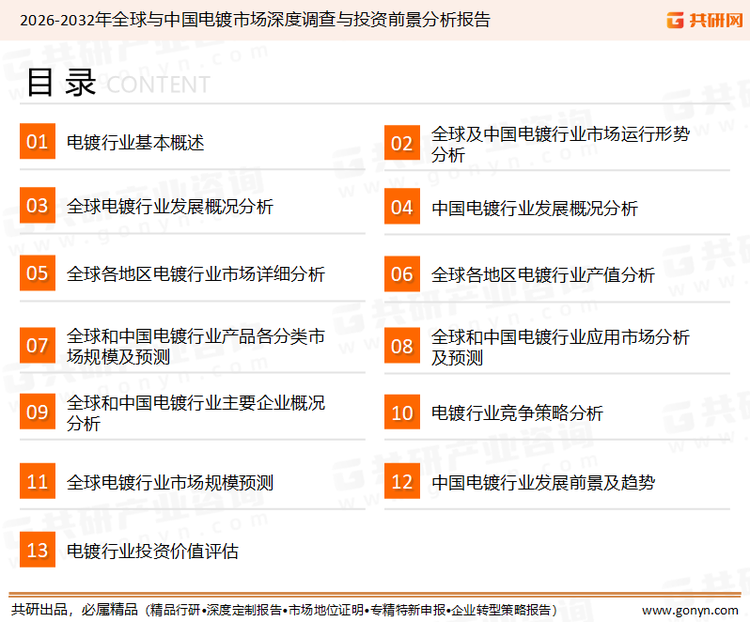Screen dimensions: 750x622
Task: Select chapter title 全球和中国电镀行业产品各分类市场规模及预测
Action: click(x=196, y=346)
